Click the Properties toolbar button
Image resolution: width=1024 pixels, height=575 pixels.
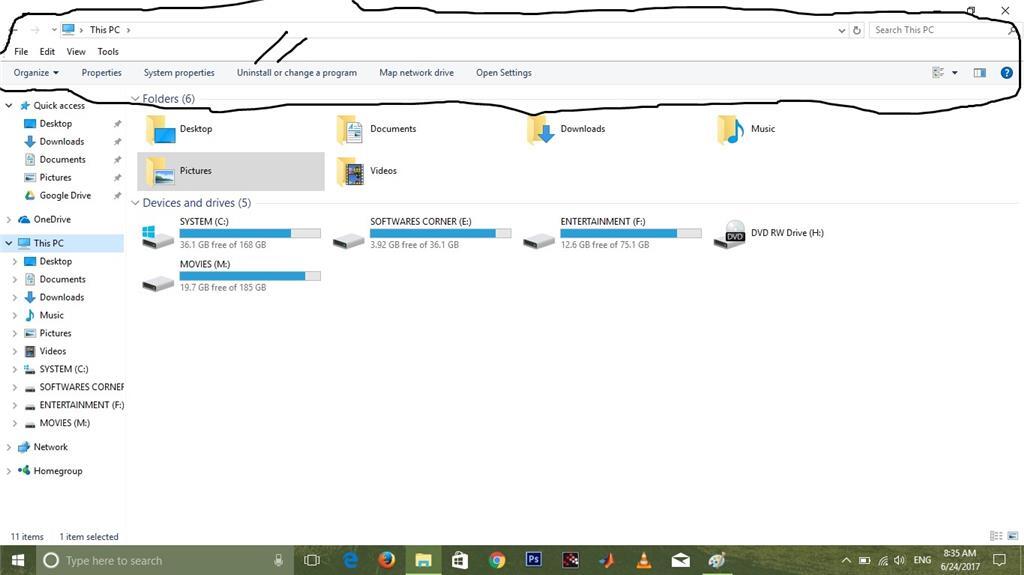click(101, 73)
